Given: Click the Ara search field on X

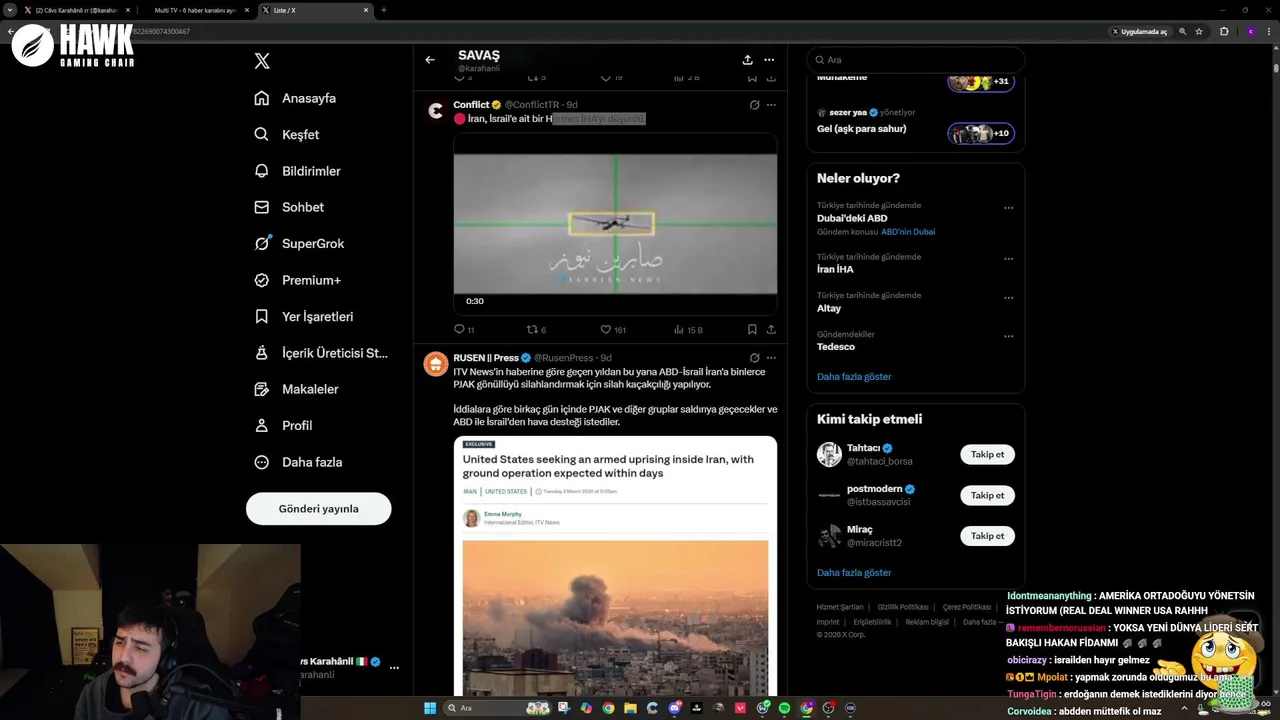Looking at the screenshot, I should click(915, 60).
